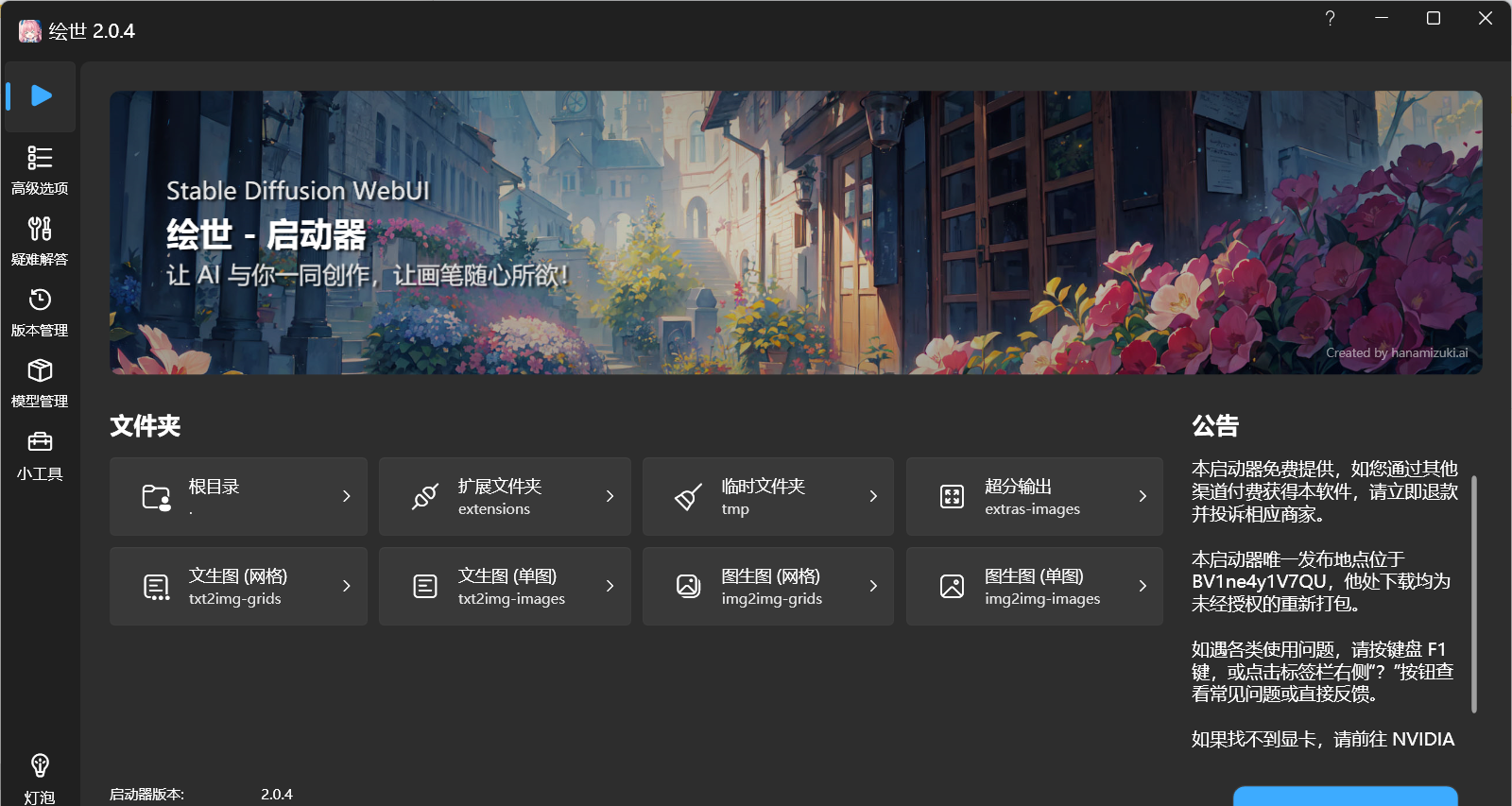Expand the txt2img-grids chevron arrow
Viewport: 1512px width, 806px height.
pyautogui.click(x=347, y=586)
